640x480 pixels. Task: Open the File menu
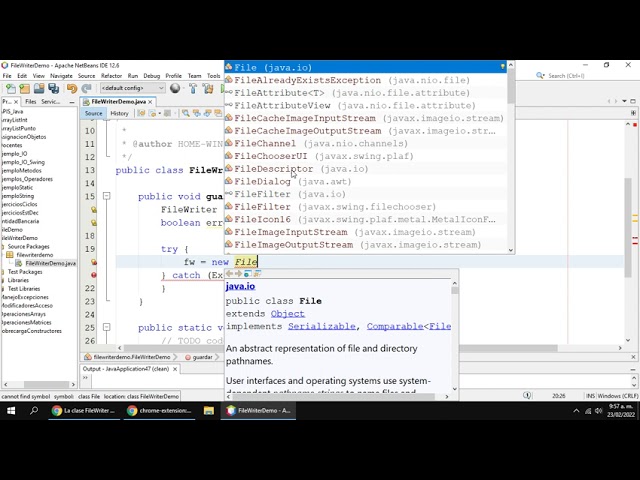[7, 76]
